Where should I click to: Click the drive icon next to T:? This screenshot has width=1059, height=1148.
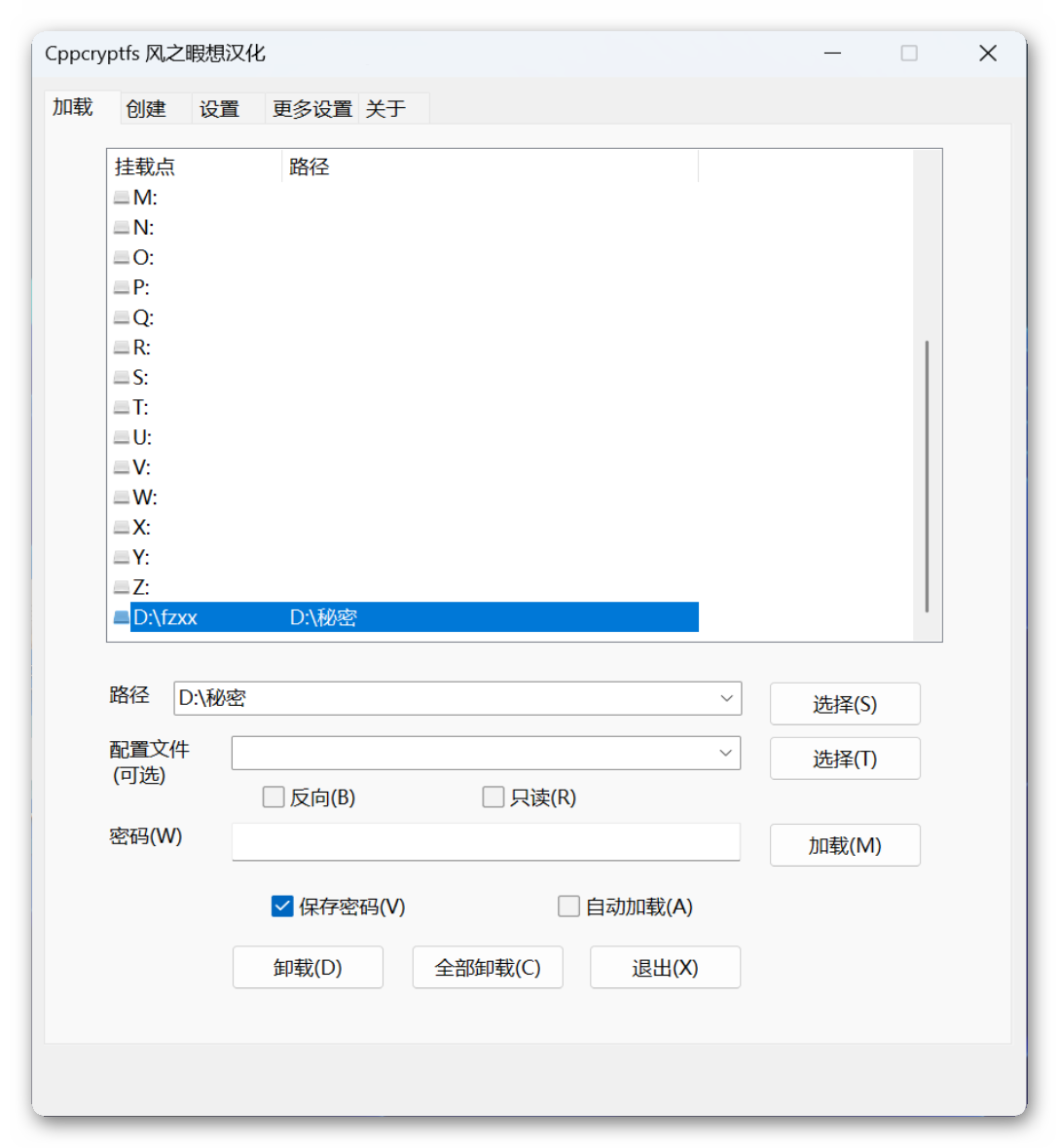pyautogui.click(x=122, y=408)
